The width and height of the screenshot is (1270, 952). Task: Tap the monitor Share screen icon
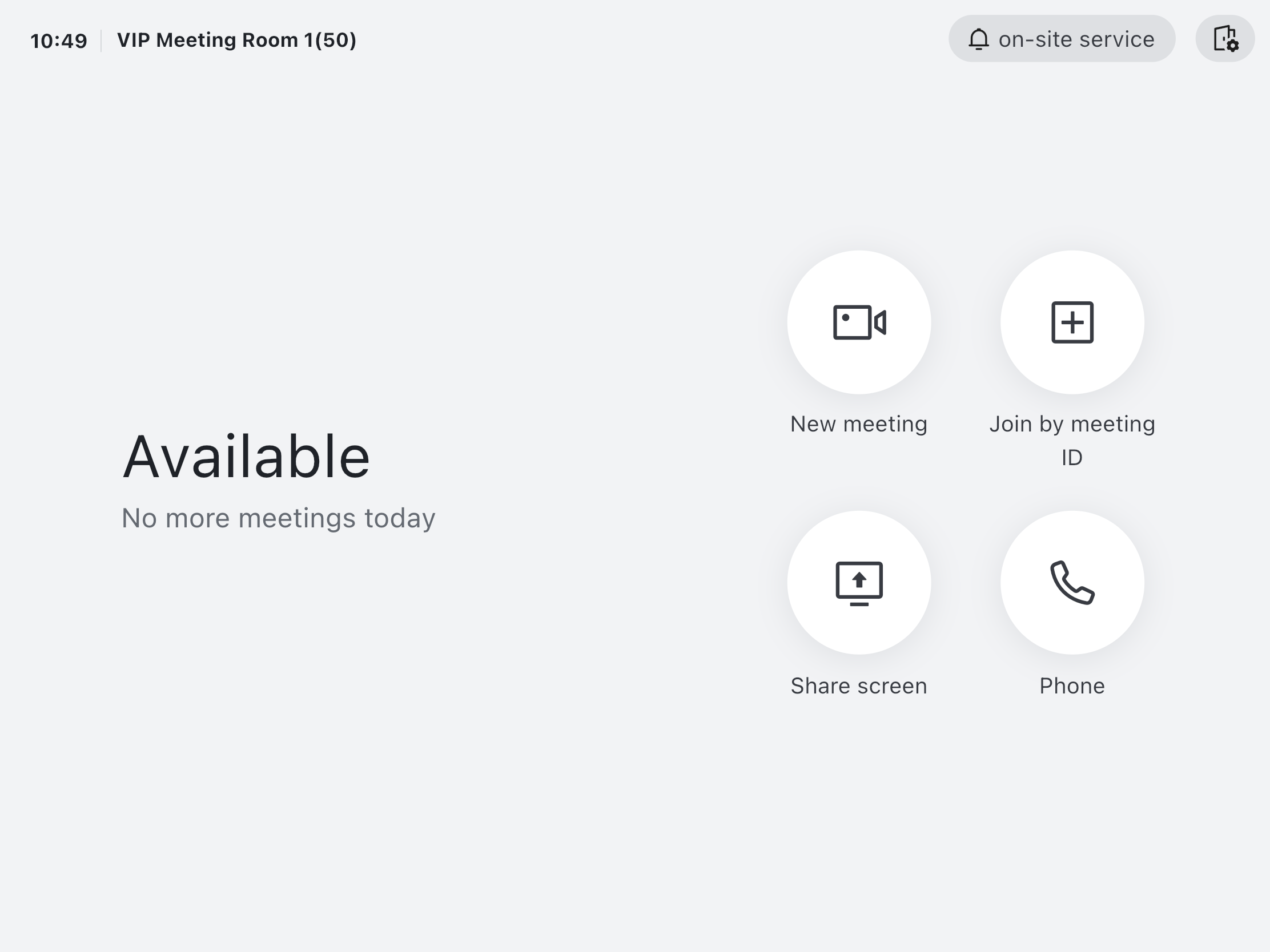(x=859, y=583)
